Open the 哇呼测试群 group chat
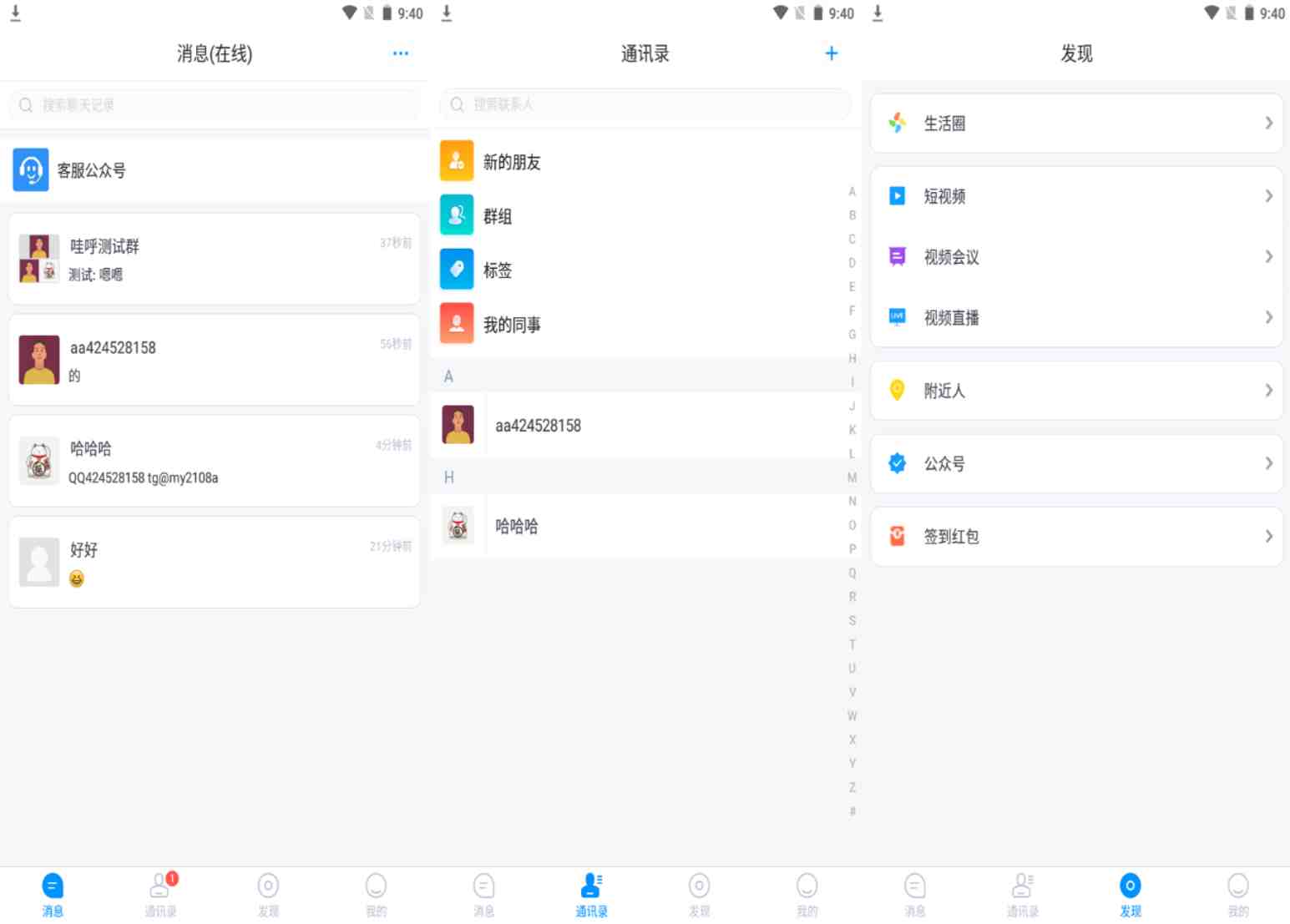Screen dimensions: 1290x924 [x=214, y=259]
